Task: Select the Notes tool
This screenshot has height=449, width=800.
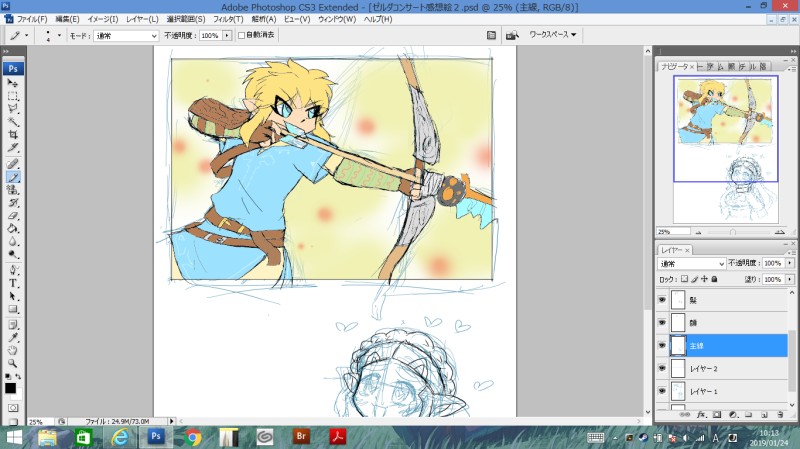Action: 13,325
